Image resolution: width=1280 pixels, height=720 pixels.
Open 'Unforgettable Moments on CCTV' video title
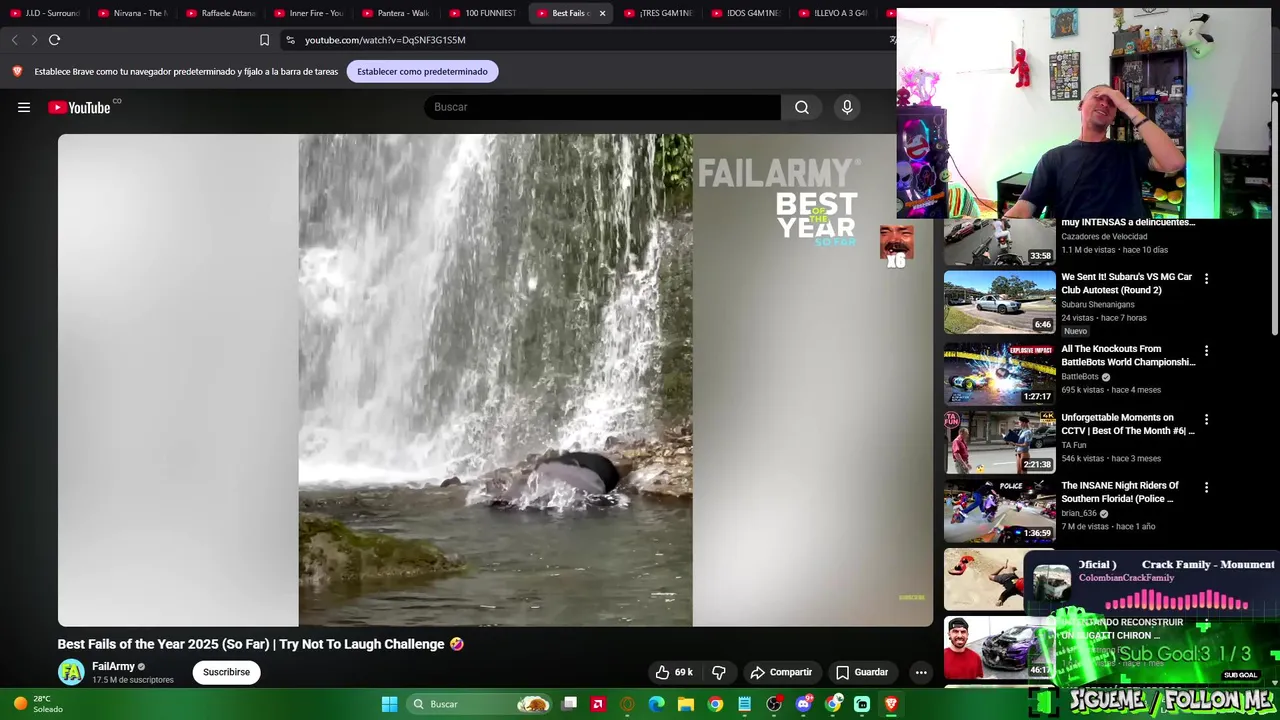click(x=1128, y=424)
